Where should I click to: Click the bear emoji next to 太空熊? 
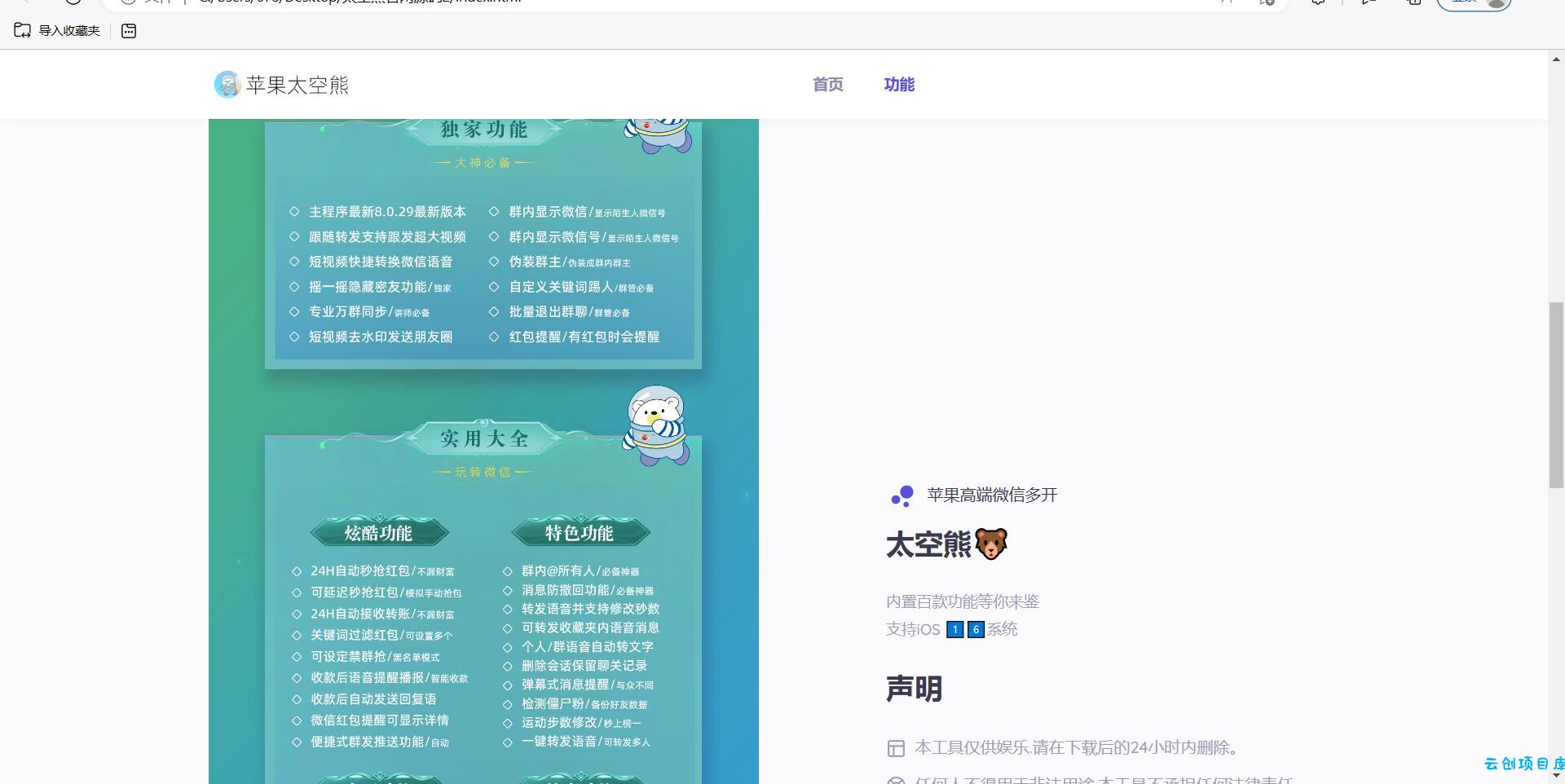click(991, 544)
